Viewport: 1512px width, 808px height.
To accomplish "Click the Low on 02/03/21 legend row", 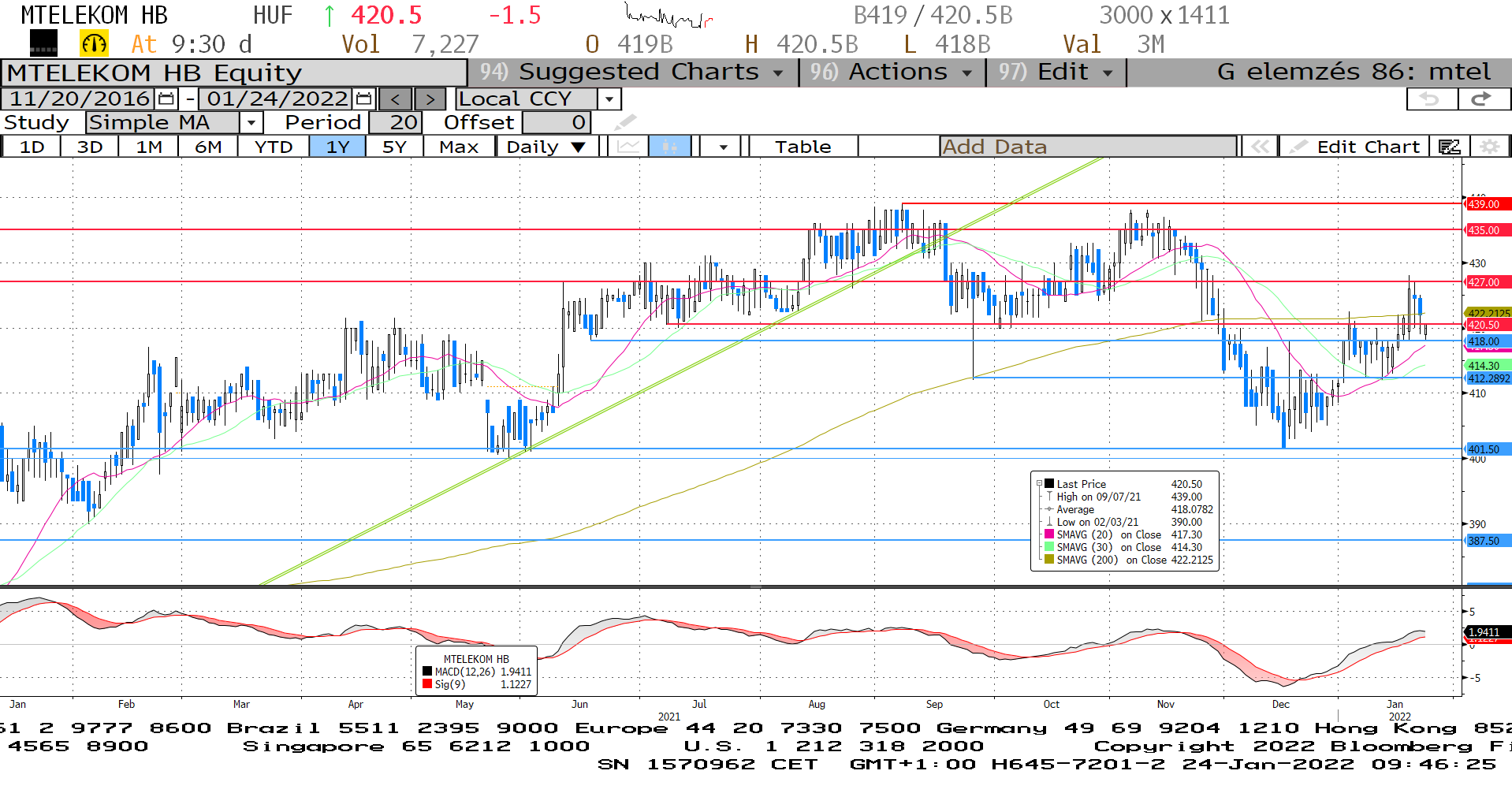I will pyautogui.click(x=1128, y=522).
